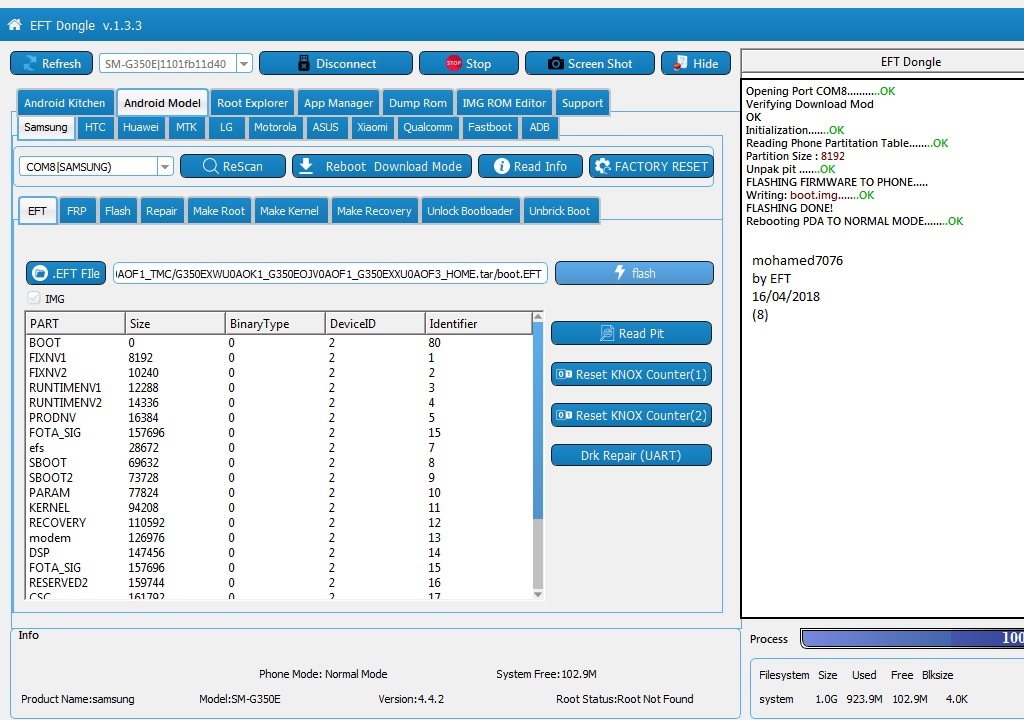This screenshot has width=1024, height=720.
Task: Expand the COM8|SAMSUNG port dropdown
Action: (165, 167)
